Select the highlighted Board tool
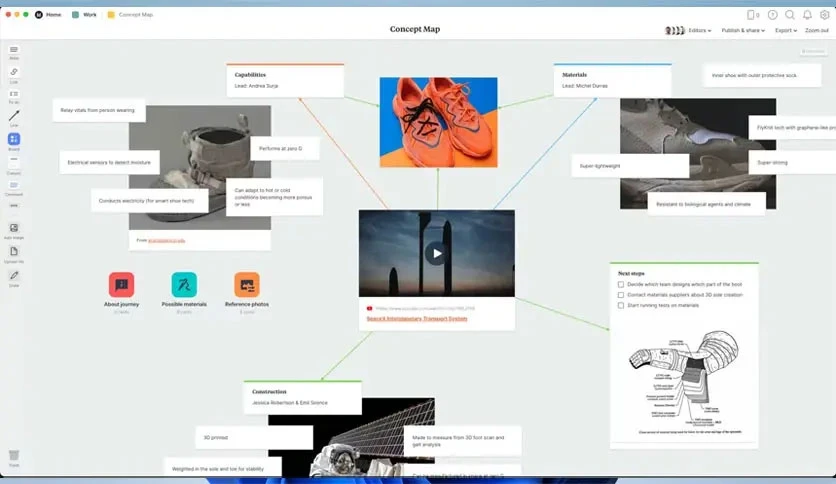Viewport: 836px width, 484px height. pos(14,139)
